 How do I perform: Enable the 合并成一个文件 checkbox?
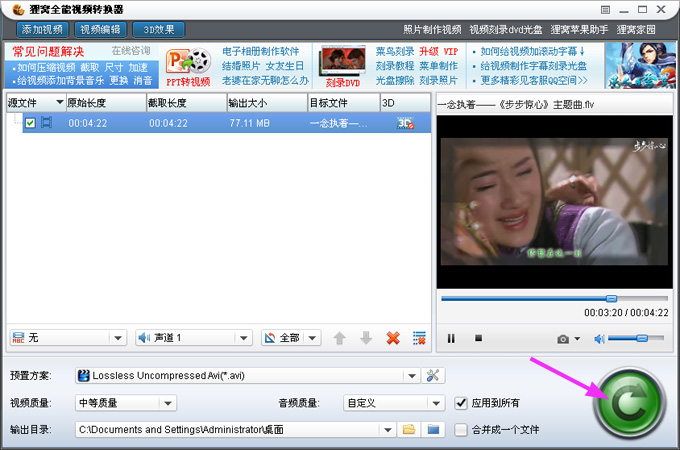click(461, 430)
